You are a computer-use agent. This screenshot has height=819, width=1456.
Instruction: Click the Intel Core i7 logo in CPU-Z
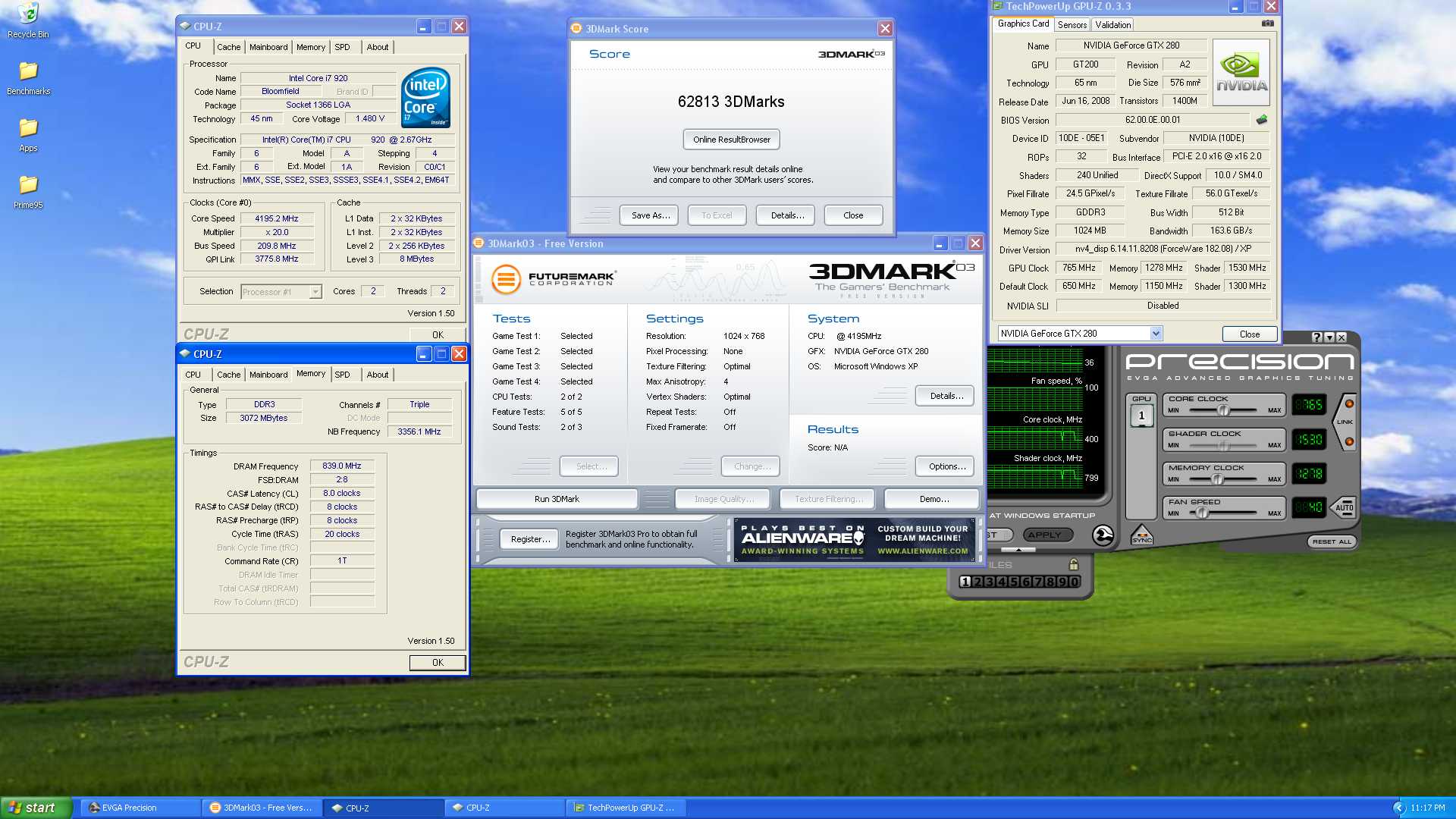(x=425, y=98)
